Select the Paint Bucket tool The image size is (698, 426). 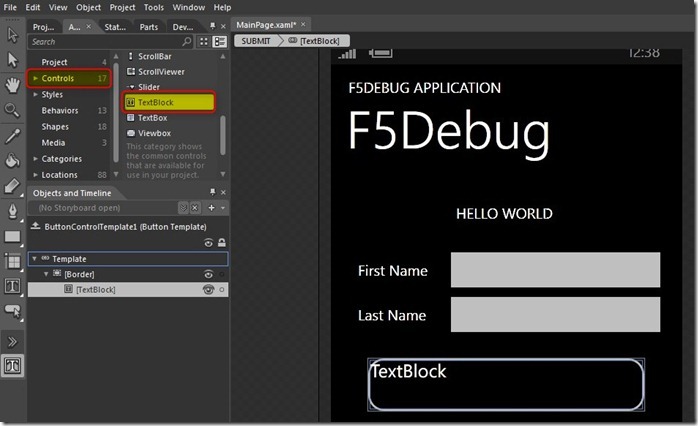pos(12,161)
